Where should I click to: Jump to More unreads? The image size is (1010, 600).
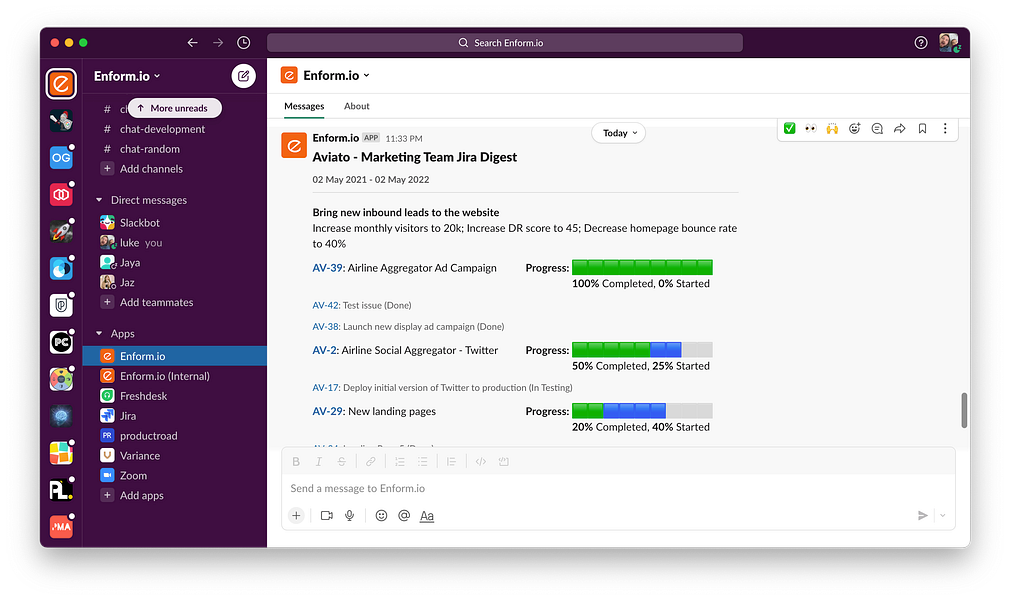pyautogui.click(x=175, y=108)
